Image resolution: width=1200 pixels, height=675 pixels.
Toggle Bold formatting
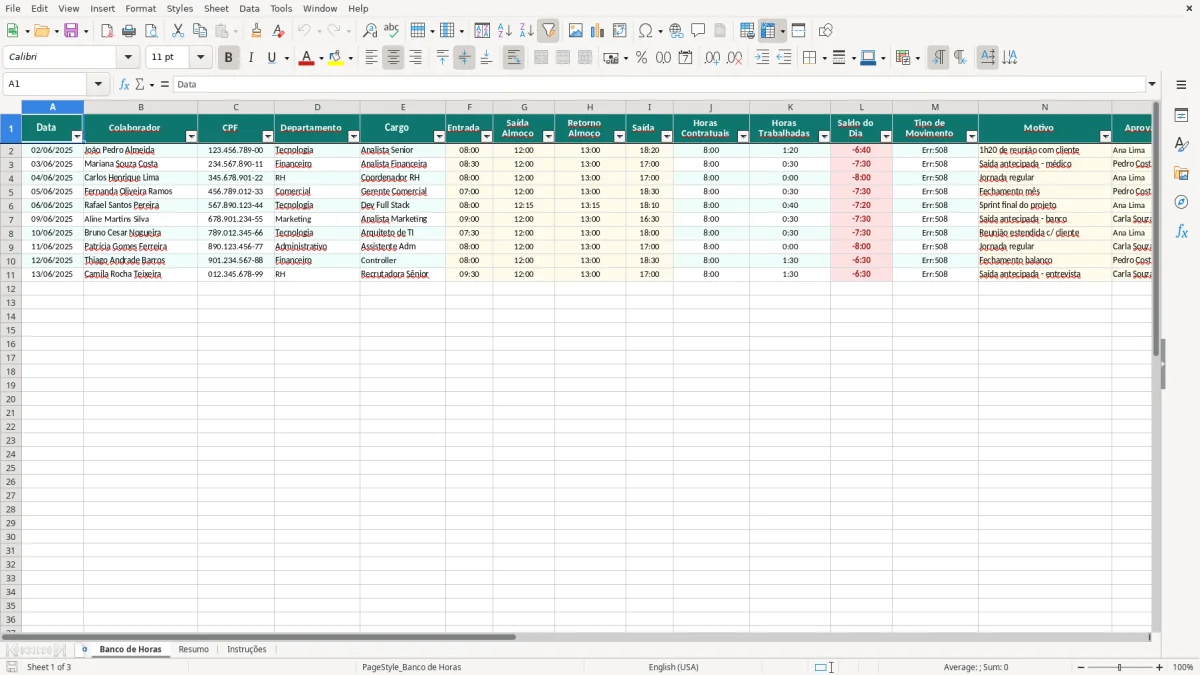pos(228,58)
